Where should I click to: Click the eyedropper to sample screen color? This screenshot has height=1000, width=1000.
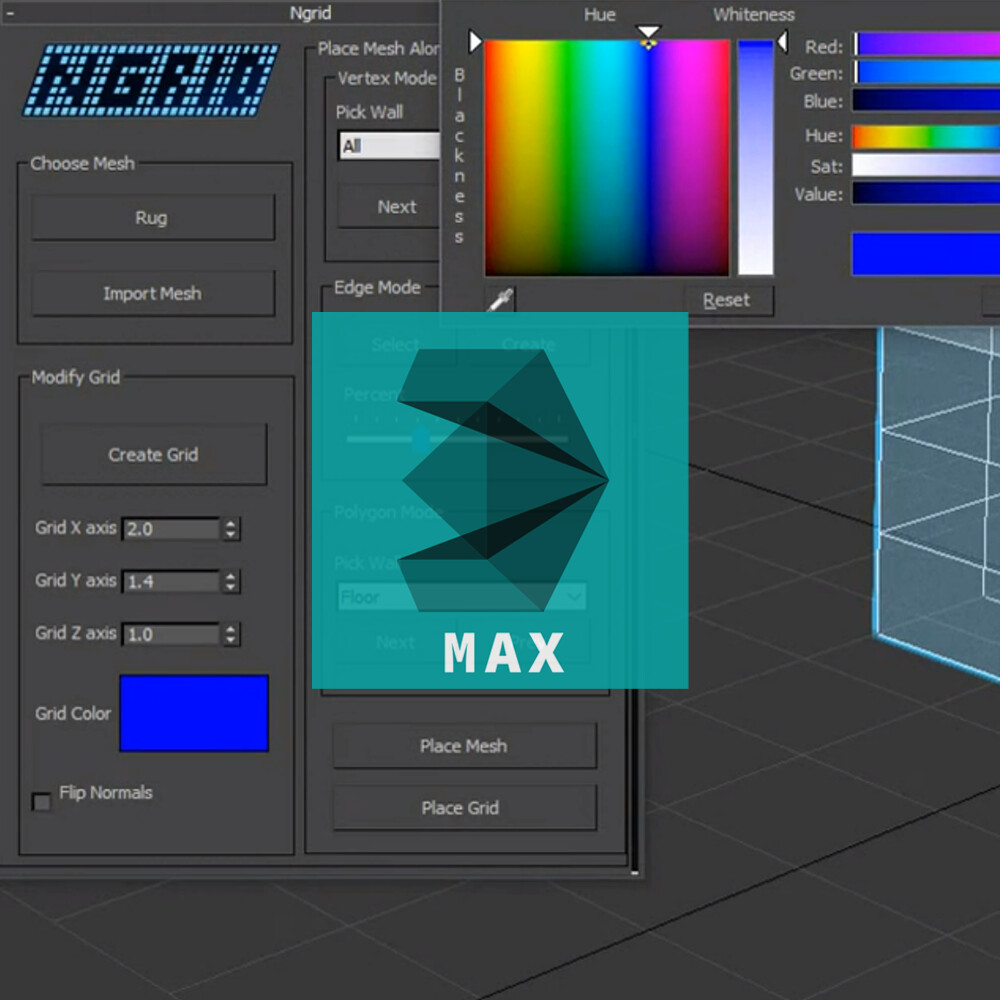(x=499, y=298)
